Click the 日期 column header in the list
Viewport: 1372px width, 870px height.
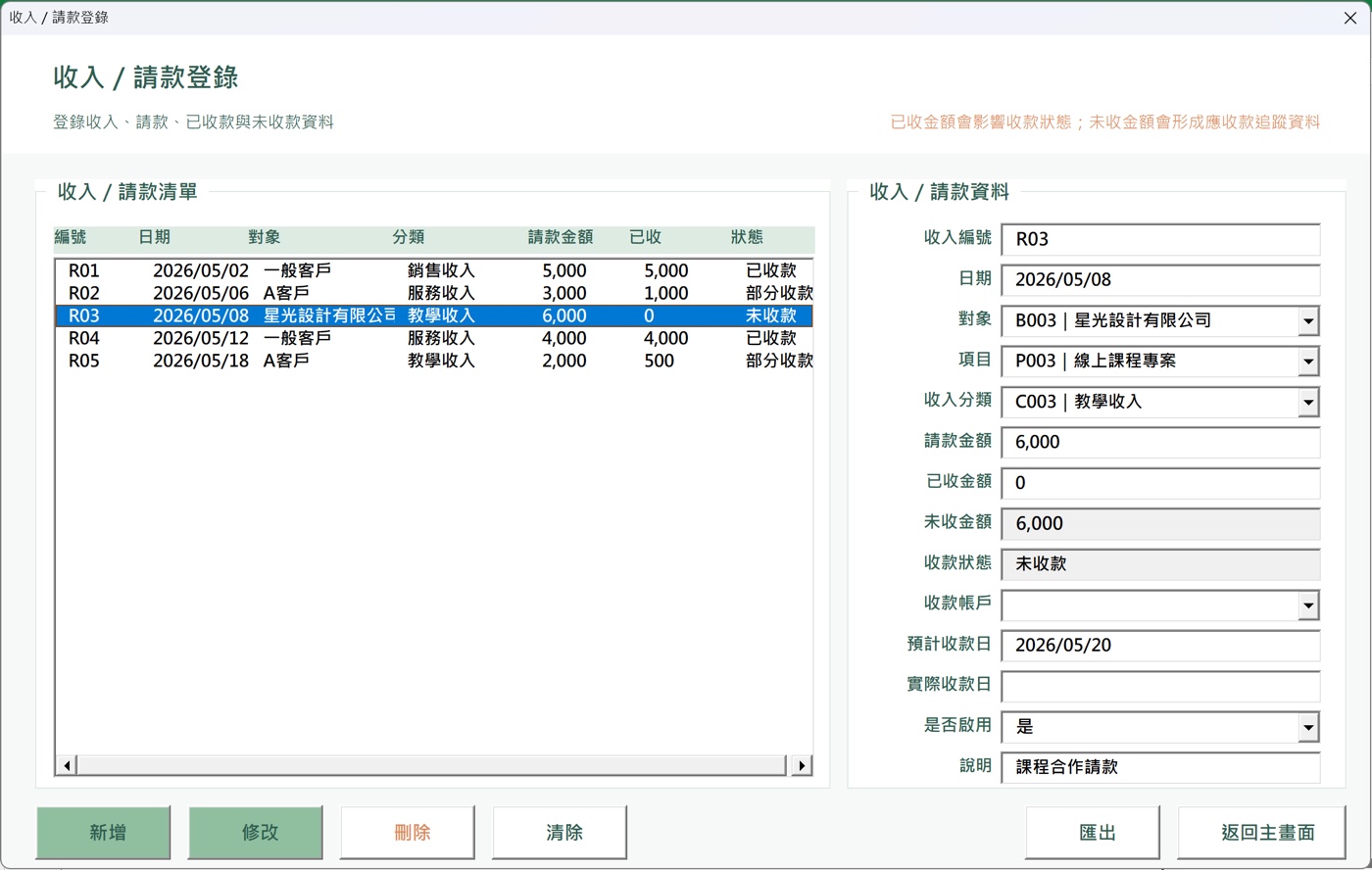[154, 237]
